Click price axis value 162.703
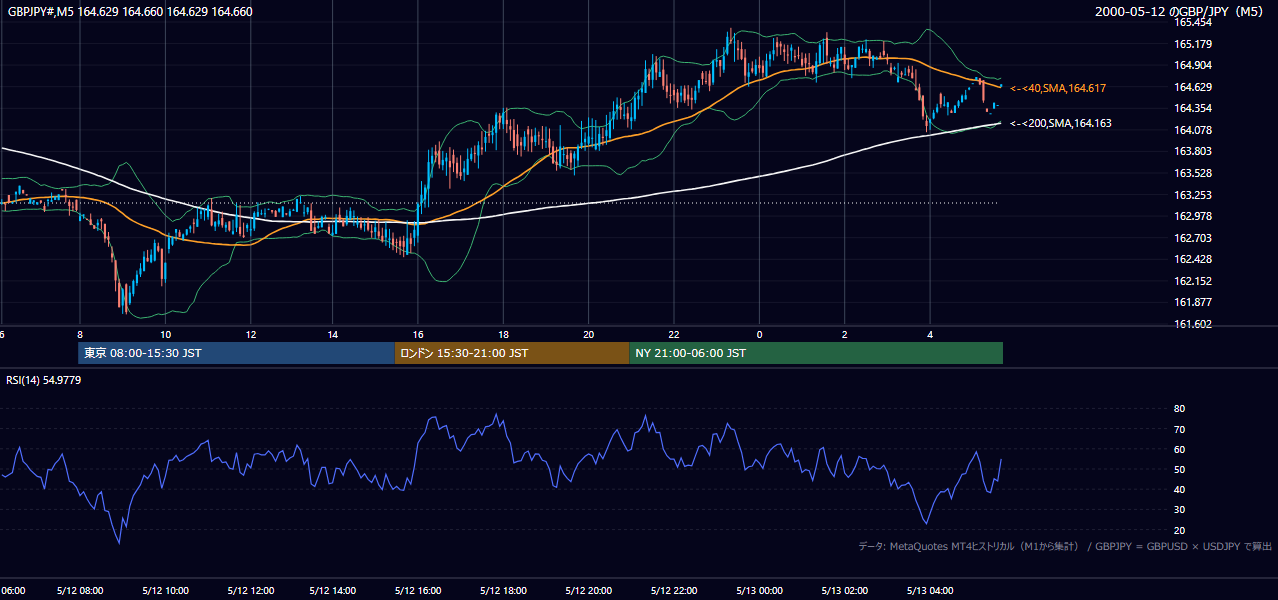 (x=1193, y=238)
